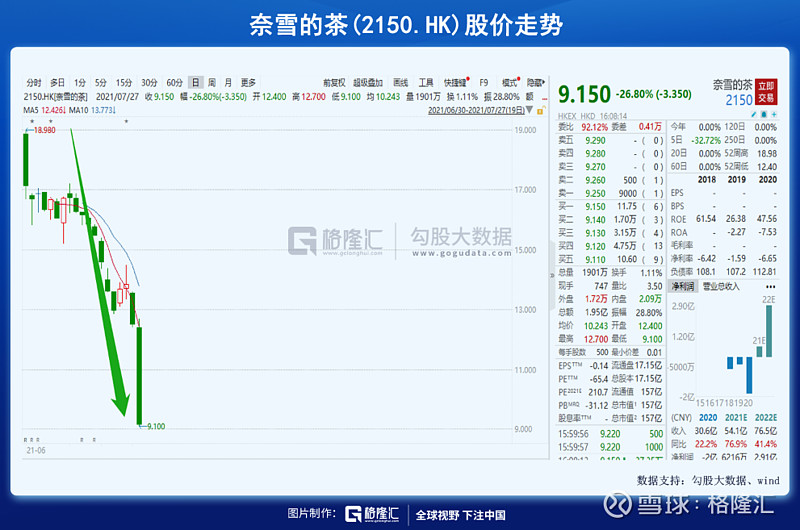Click the plus add-to-watchlist icon

[773, 114]
